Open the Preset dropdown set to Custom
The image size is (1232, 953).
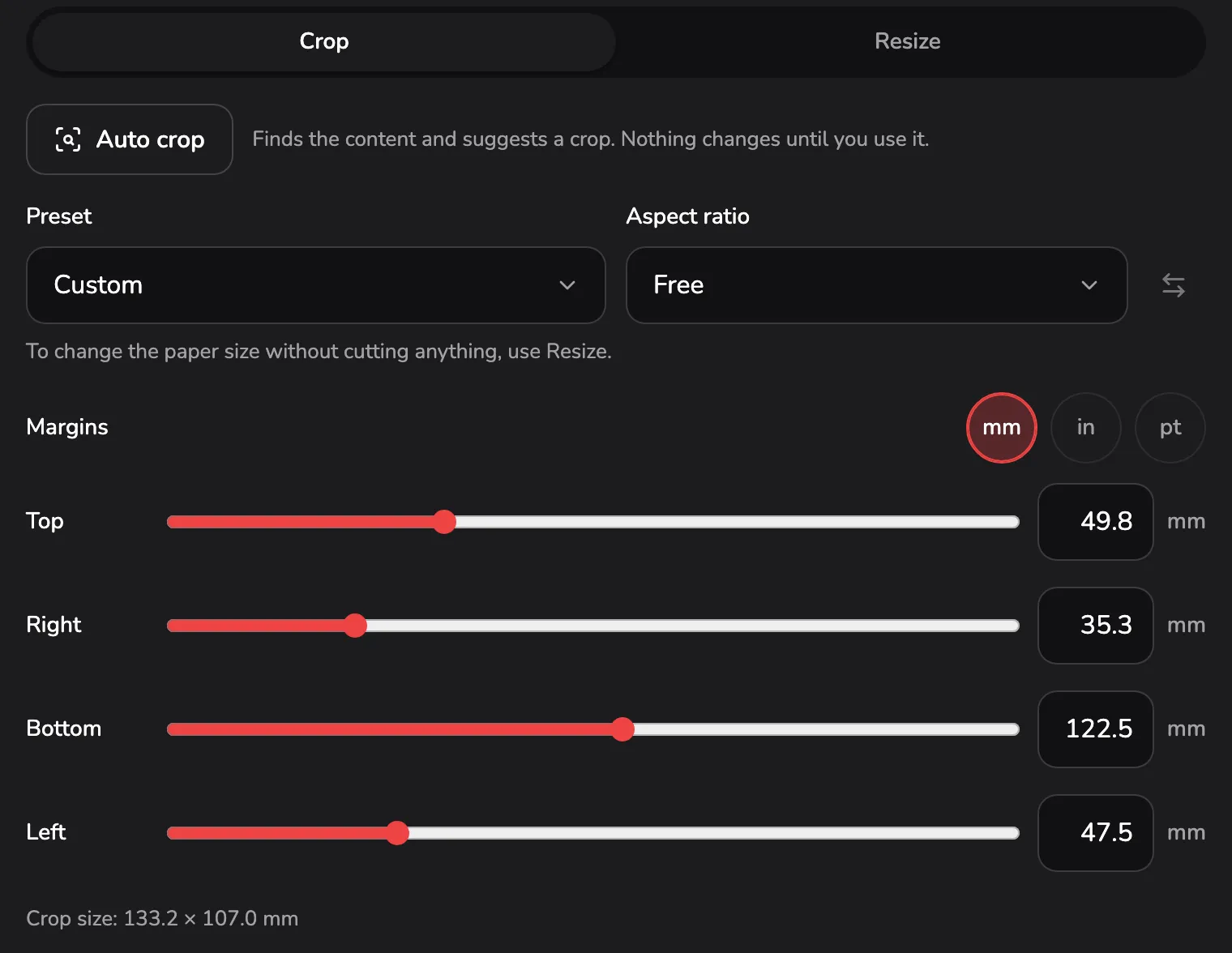click(316, 285)
